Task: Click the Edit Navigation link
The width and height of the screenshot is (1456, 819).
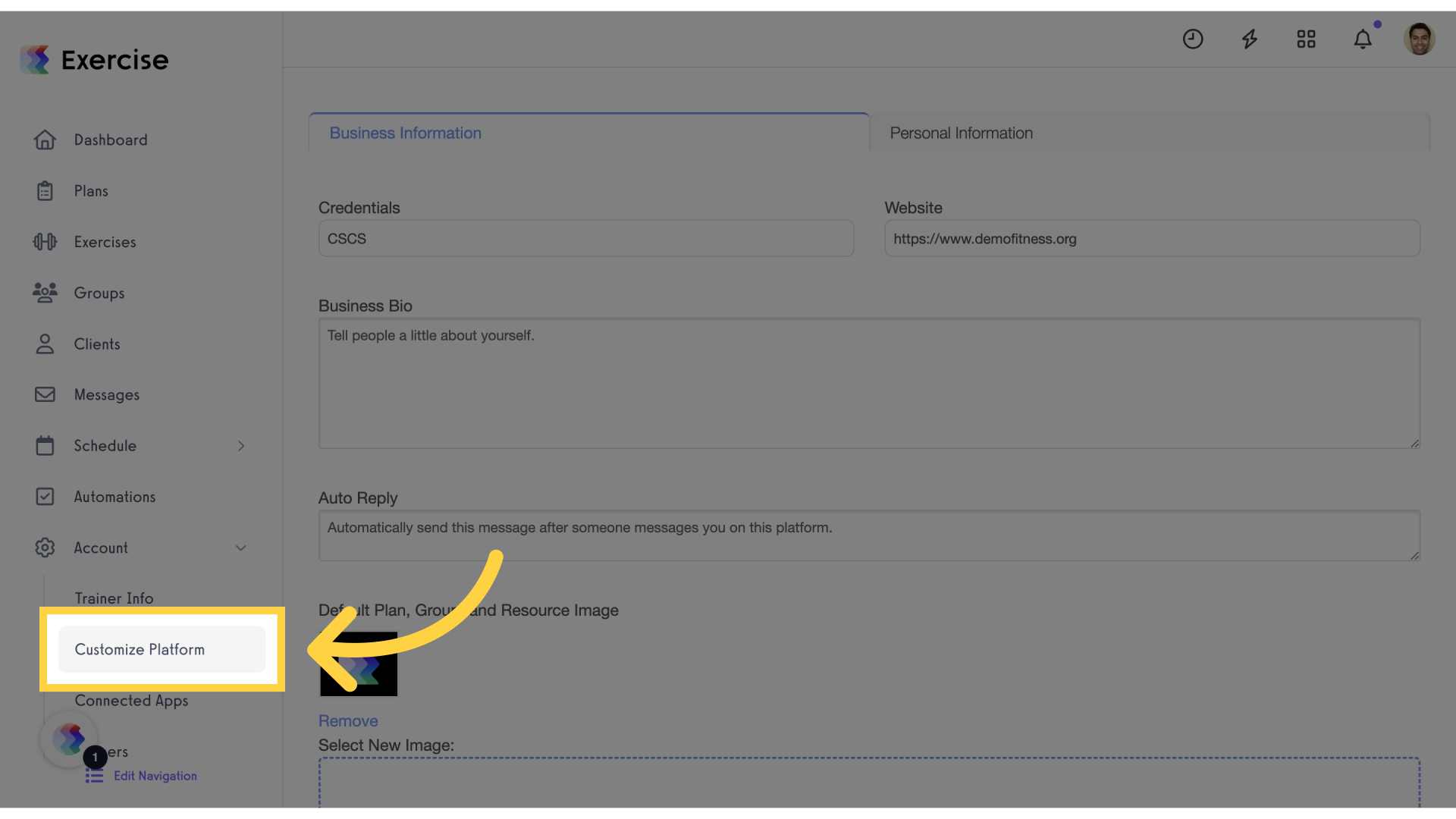Action: 155,776
